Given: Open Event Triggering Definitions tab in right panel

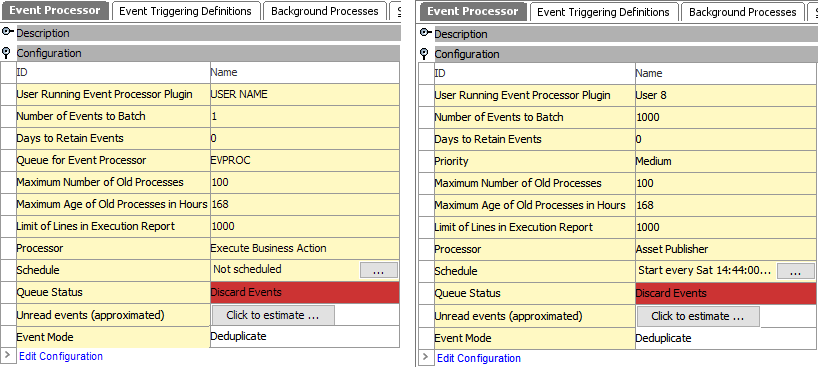Looking at the screenshot, I should tap(603, 11).
